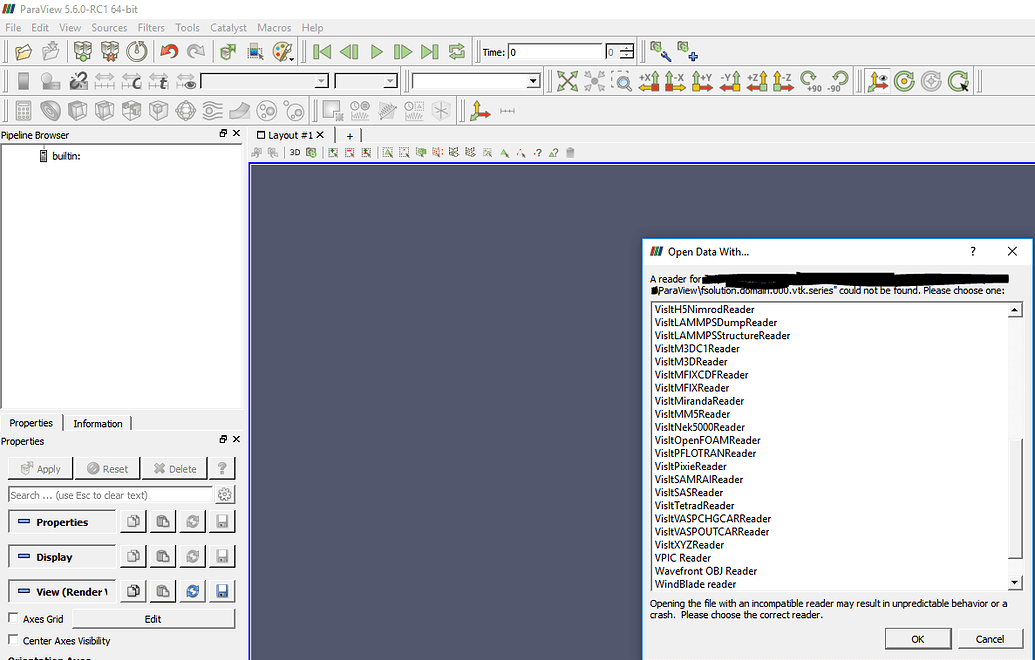
Task: Open the Sources menu
Action: click(109, 28)
